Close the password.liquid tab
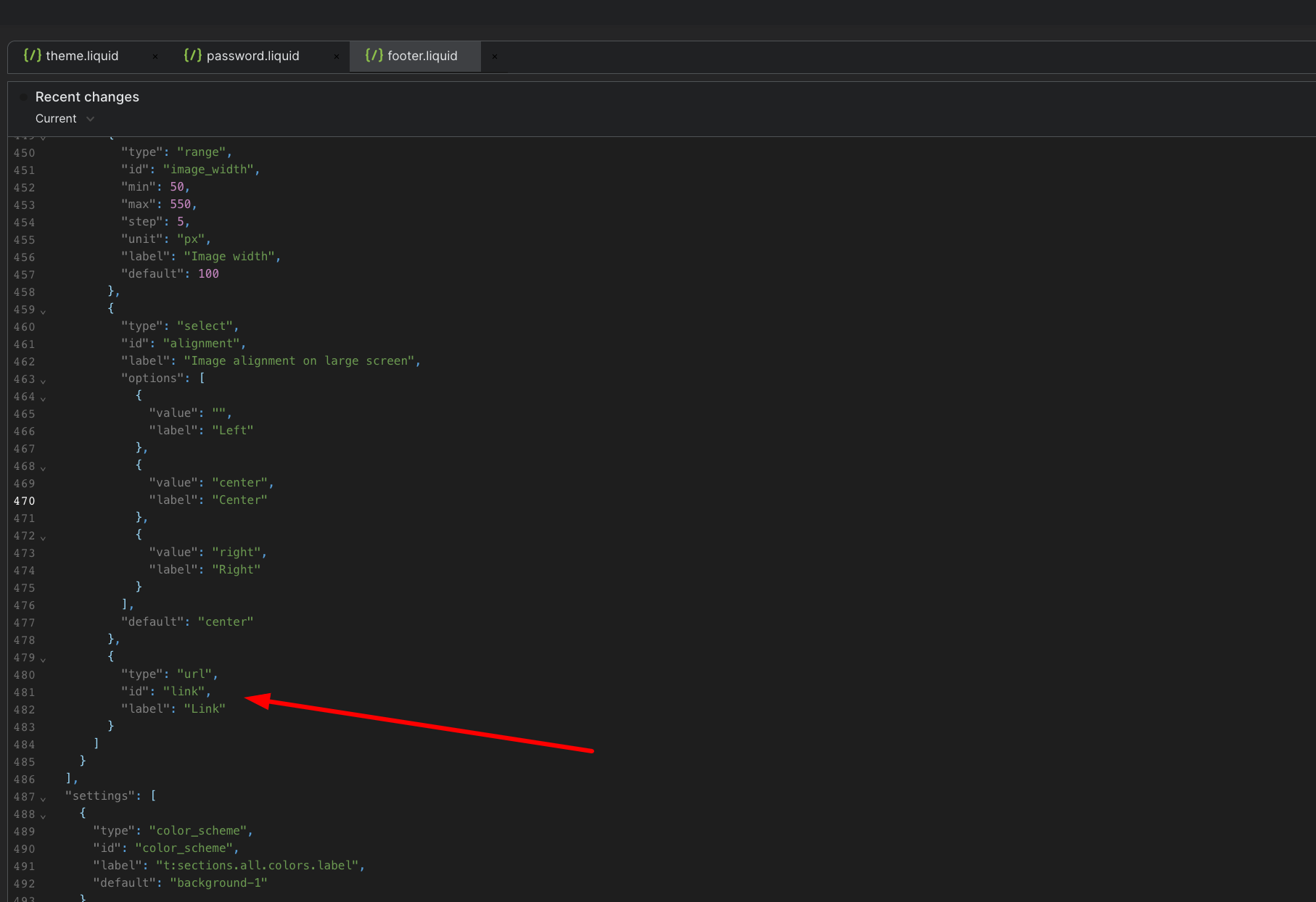The image size is (1316, 902). tap(337, 57)
